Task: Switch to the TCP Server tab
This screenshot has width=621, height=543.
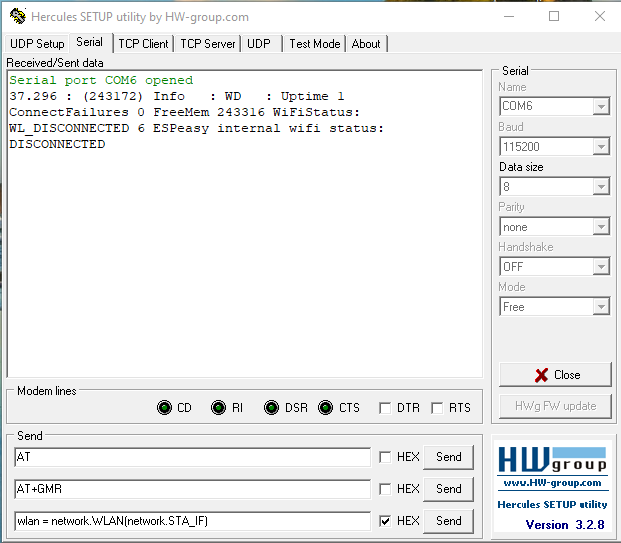Action: pyautogui.click(x=208, y=44)
